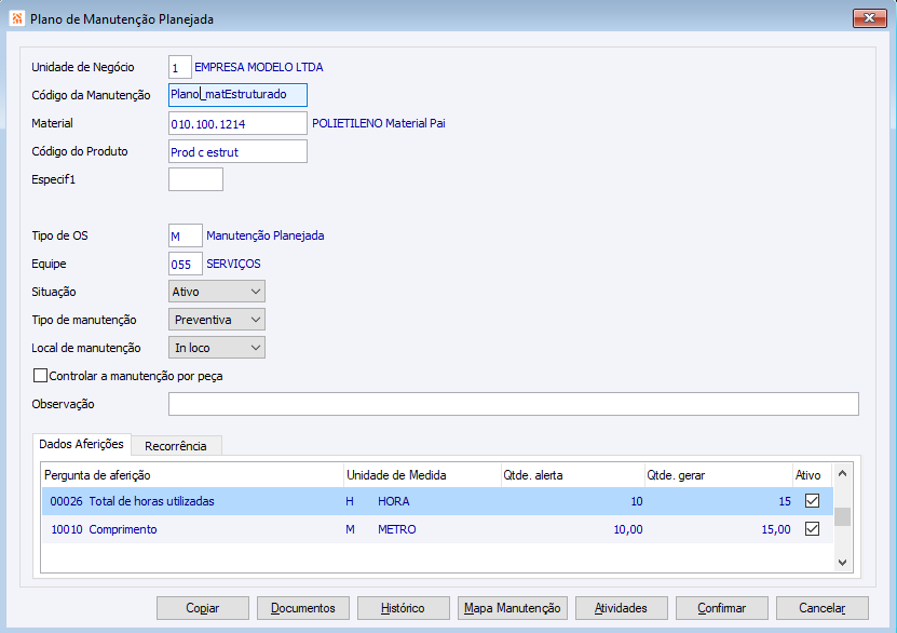Select the Dados Aferições tab
The image size is (897, 633).
click(81, 444)
